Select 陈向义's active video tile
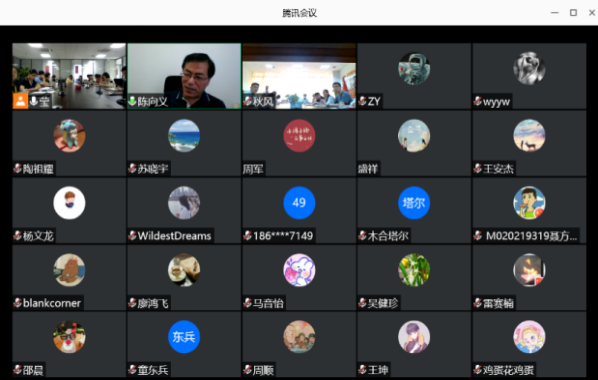Viewport: 598px width, 380px height. (184, 76)
